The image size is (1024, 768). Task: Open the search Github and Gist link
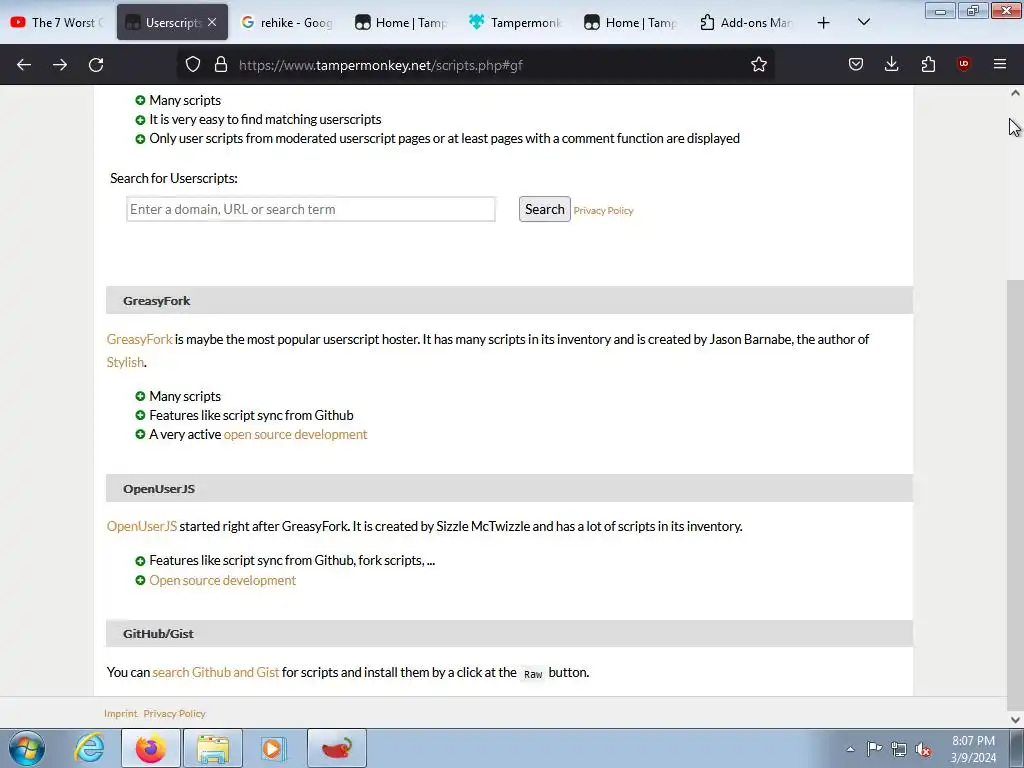pos(216,672)
